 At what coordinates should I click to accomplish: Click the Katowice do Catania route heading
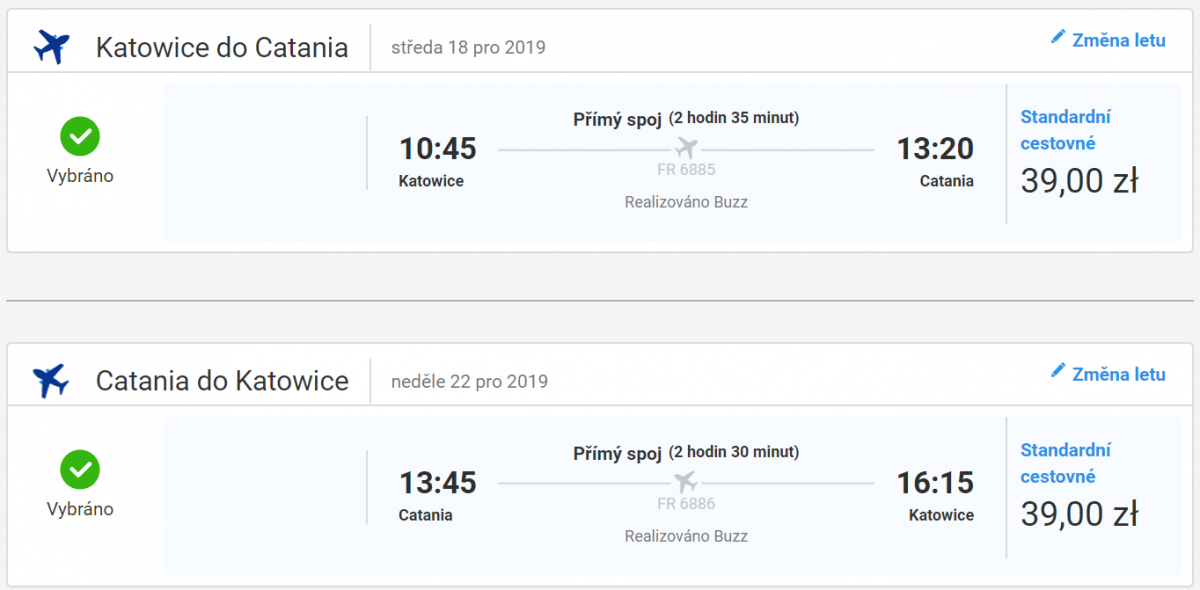pos(222,47)
